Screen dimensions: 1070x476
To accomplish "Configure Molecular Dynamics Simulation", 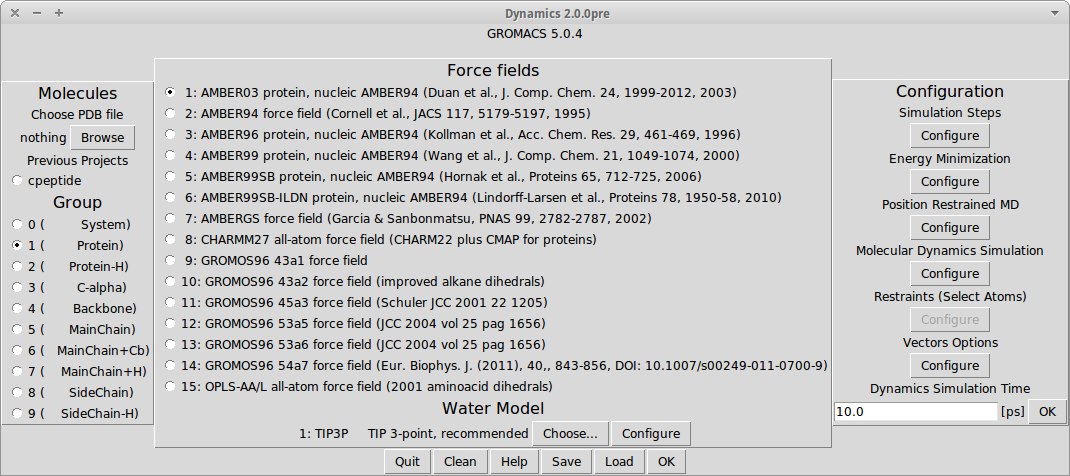I will [950, 273].
